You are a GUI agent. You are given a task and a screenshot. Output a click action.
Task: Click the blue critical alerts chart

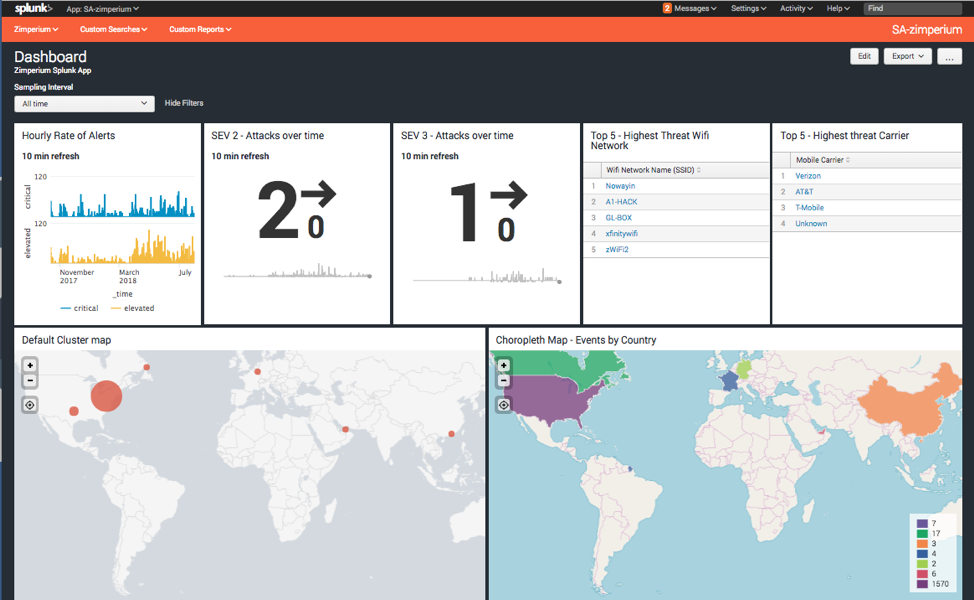tap(122, 204)
